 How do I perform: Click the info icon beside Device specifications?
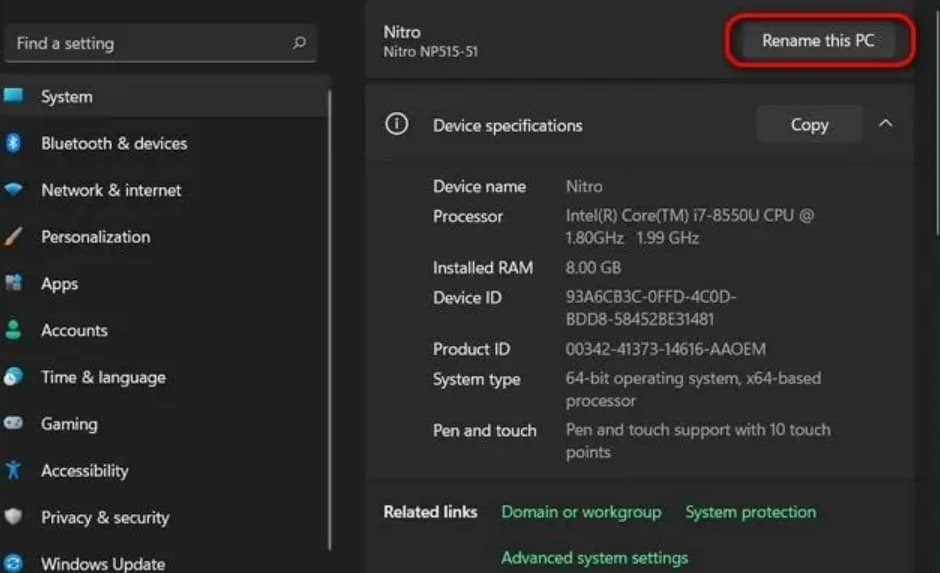tap(396, 124)
